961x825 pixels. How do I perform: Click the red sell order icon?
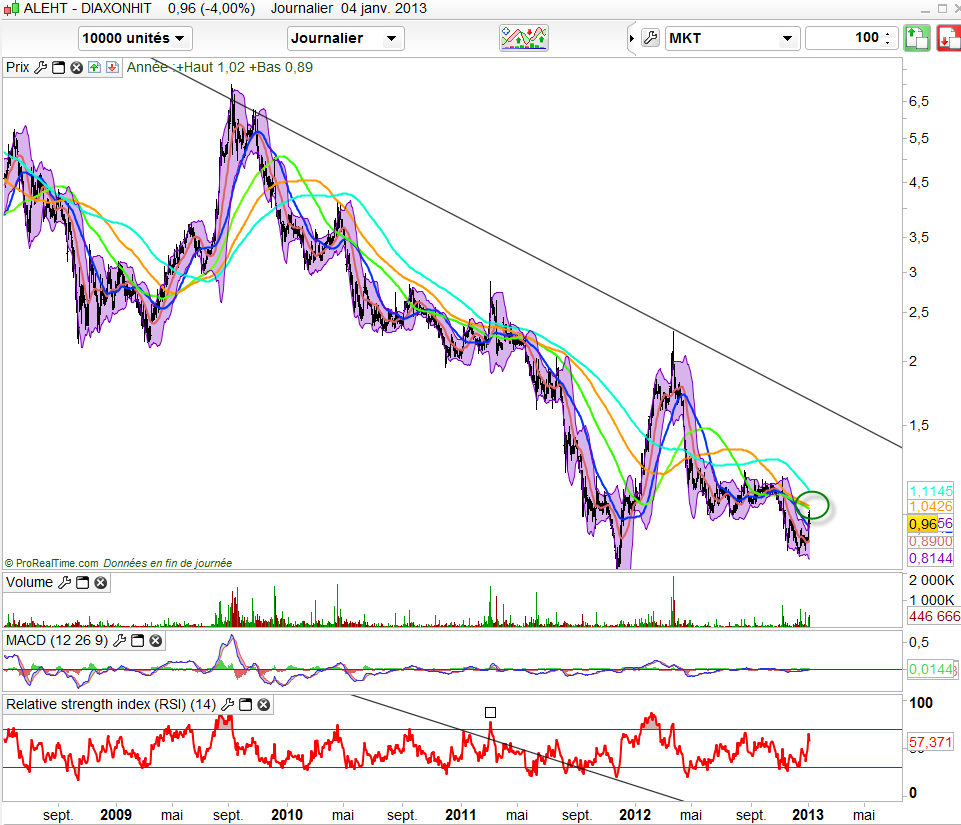(x=948, y=38)
